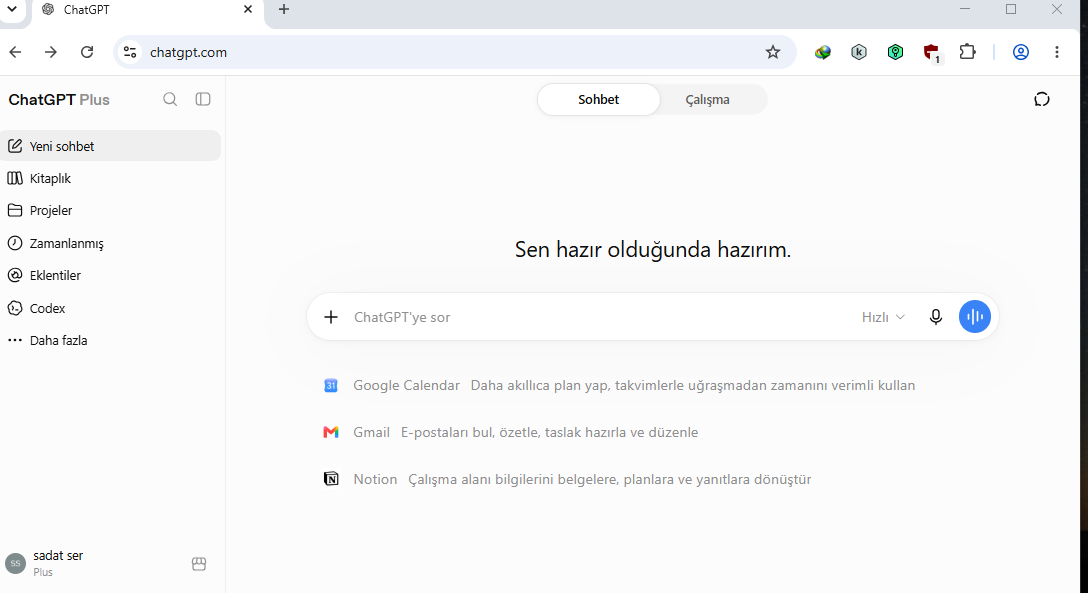Open Zamanlanmış scheduled tasks

[x=110, y=243]
